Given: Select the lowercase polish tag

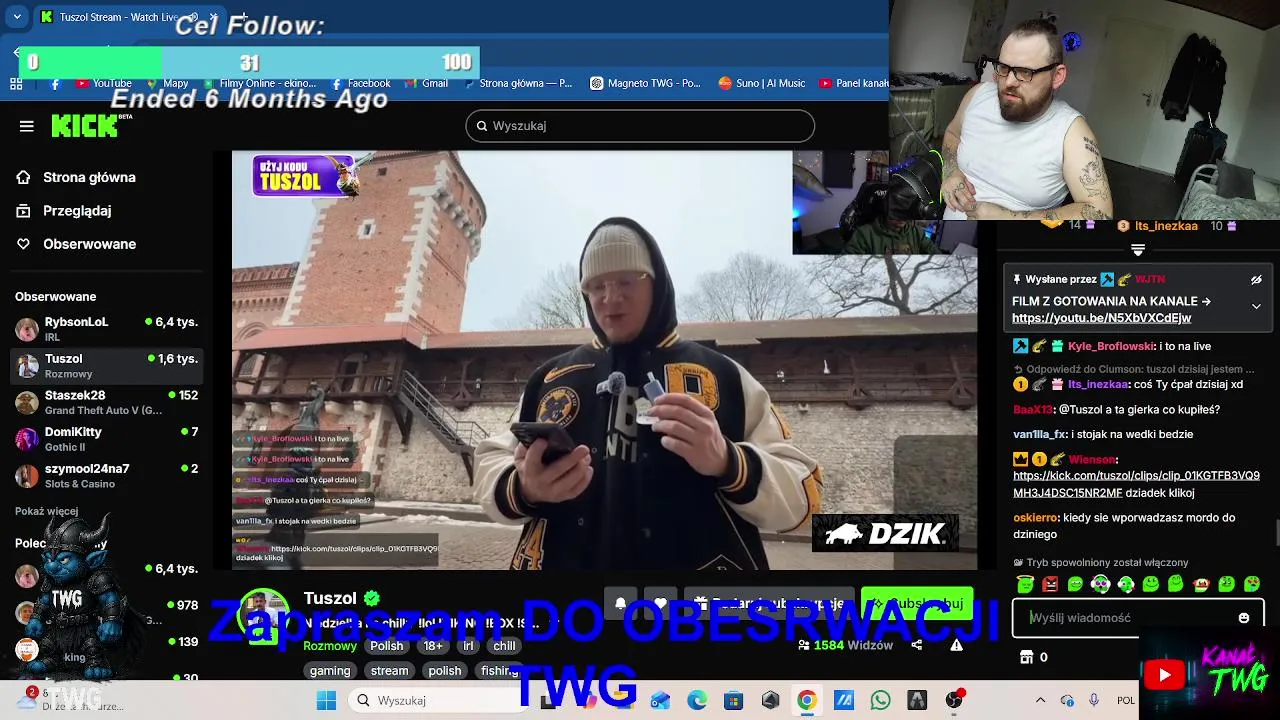Looking at the screenshot, I should point(445,671).
